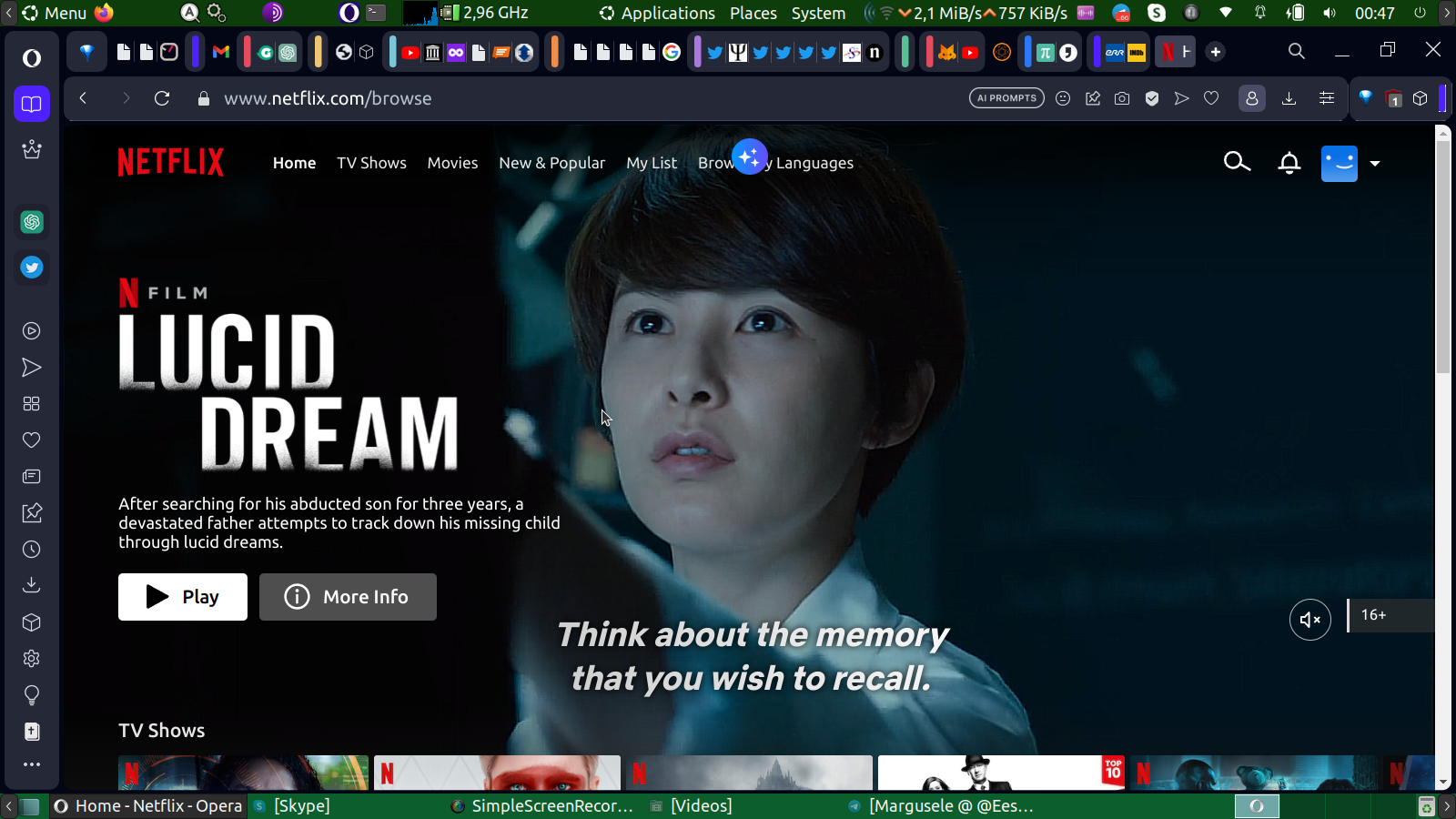Take a page snapshot with camera icon

[1122, 98]
